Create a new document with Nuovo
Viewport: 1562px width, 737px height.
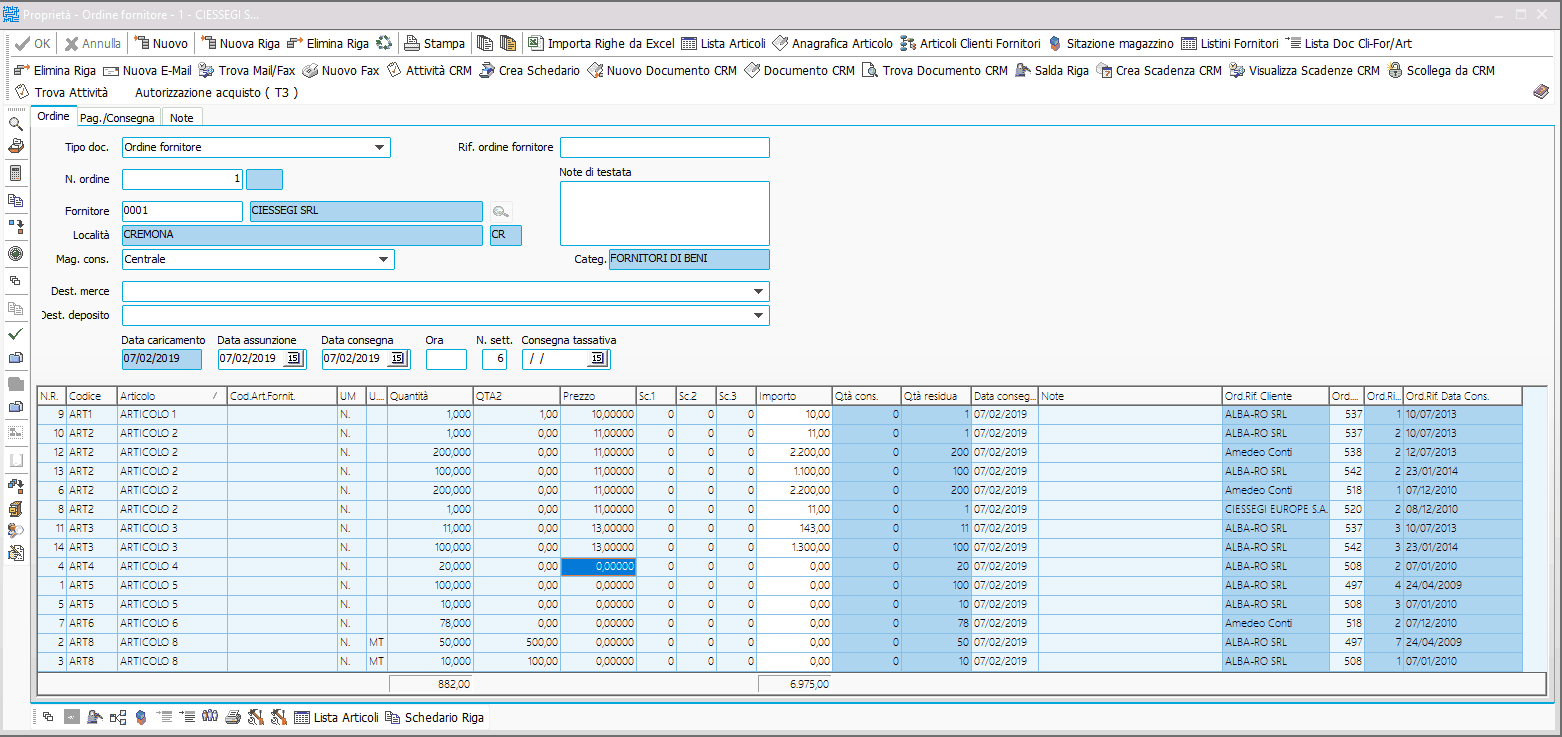(x=161, y=44)
